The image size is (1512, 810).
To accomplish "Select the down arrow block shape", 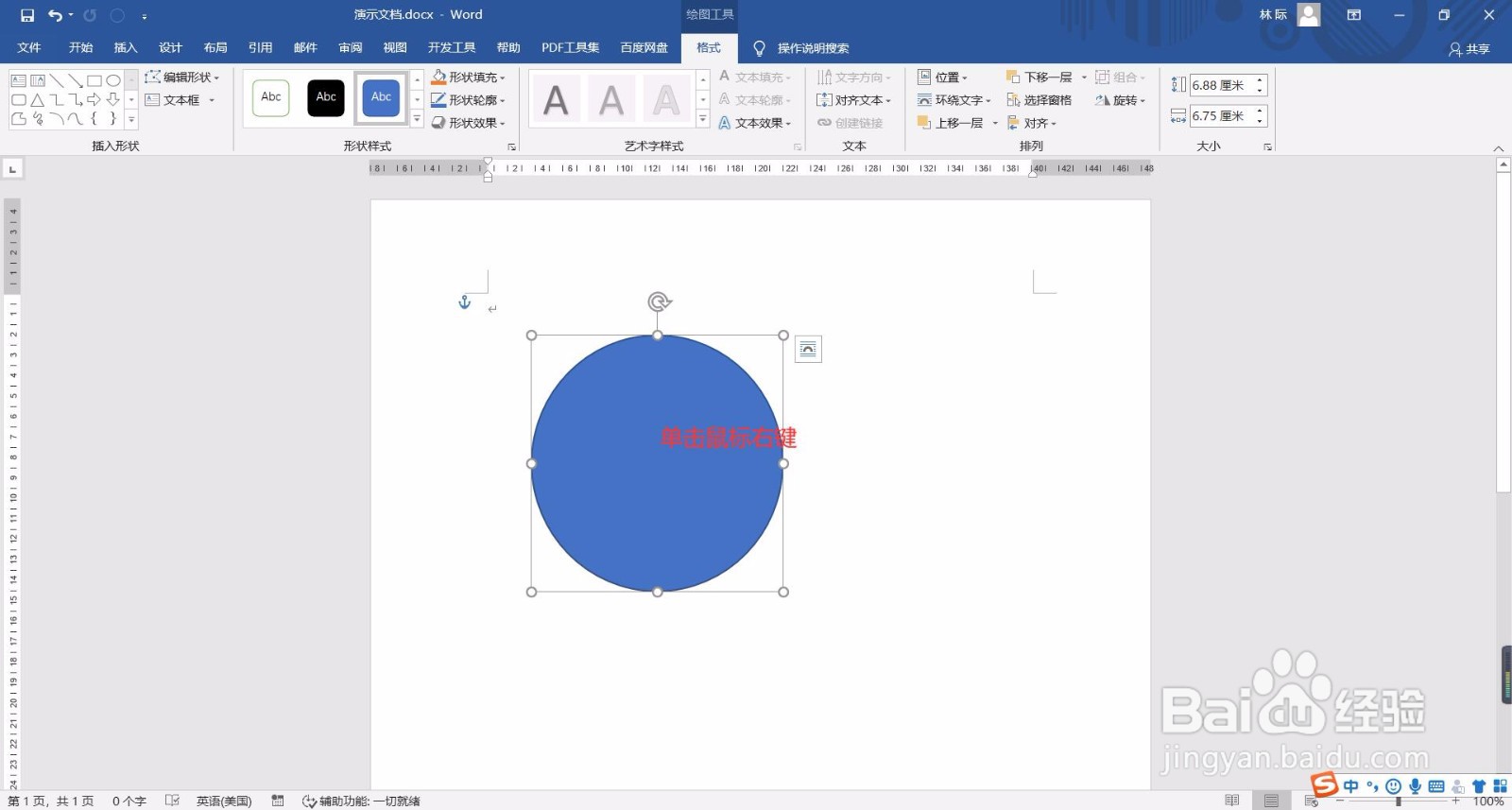I will point(113,99).
